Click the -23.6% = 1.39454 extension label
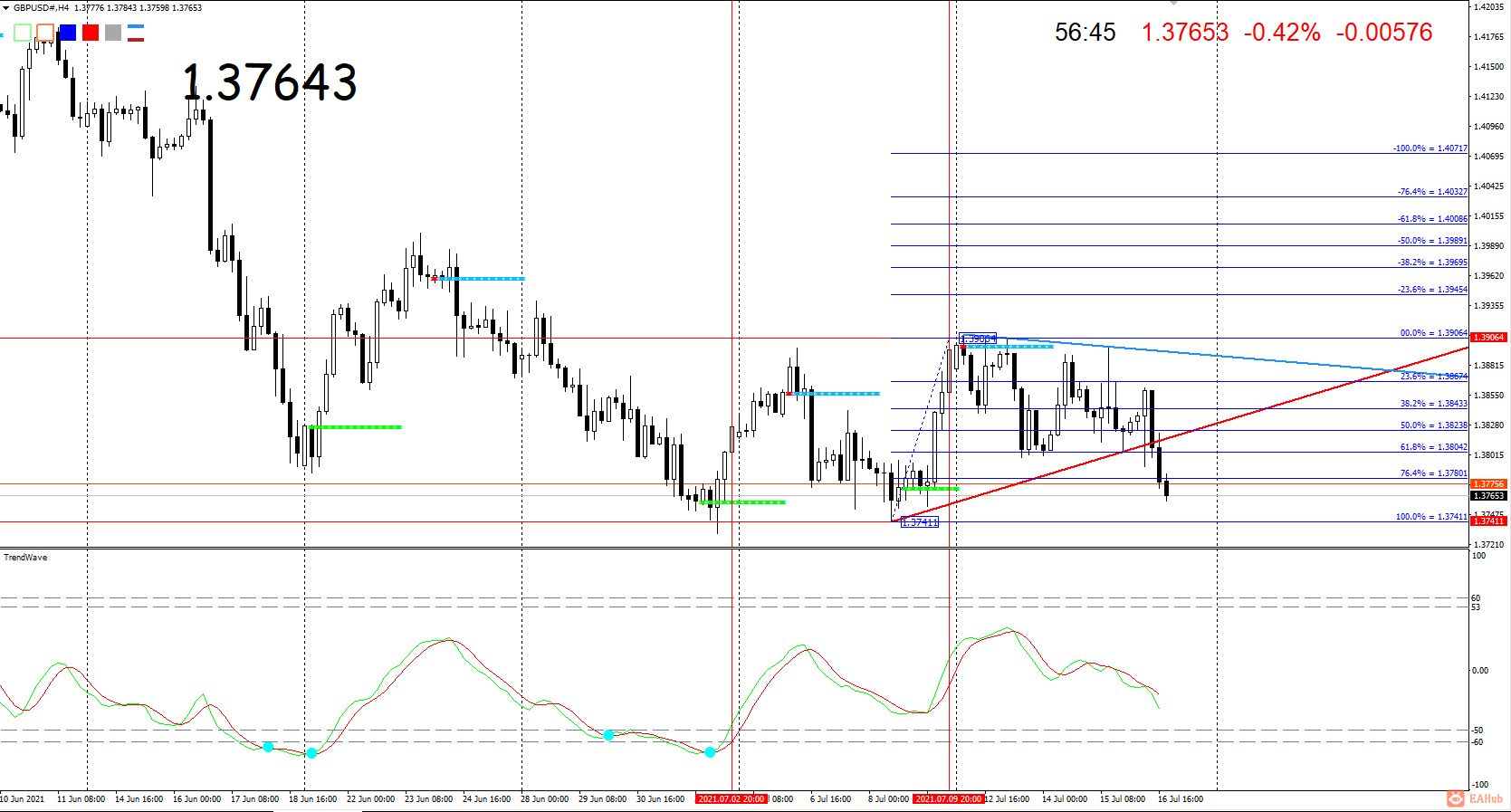 [1432, 290]
